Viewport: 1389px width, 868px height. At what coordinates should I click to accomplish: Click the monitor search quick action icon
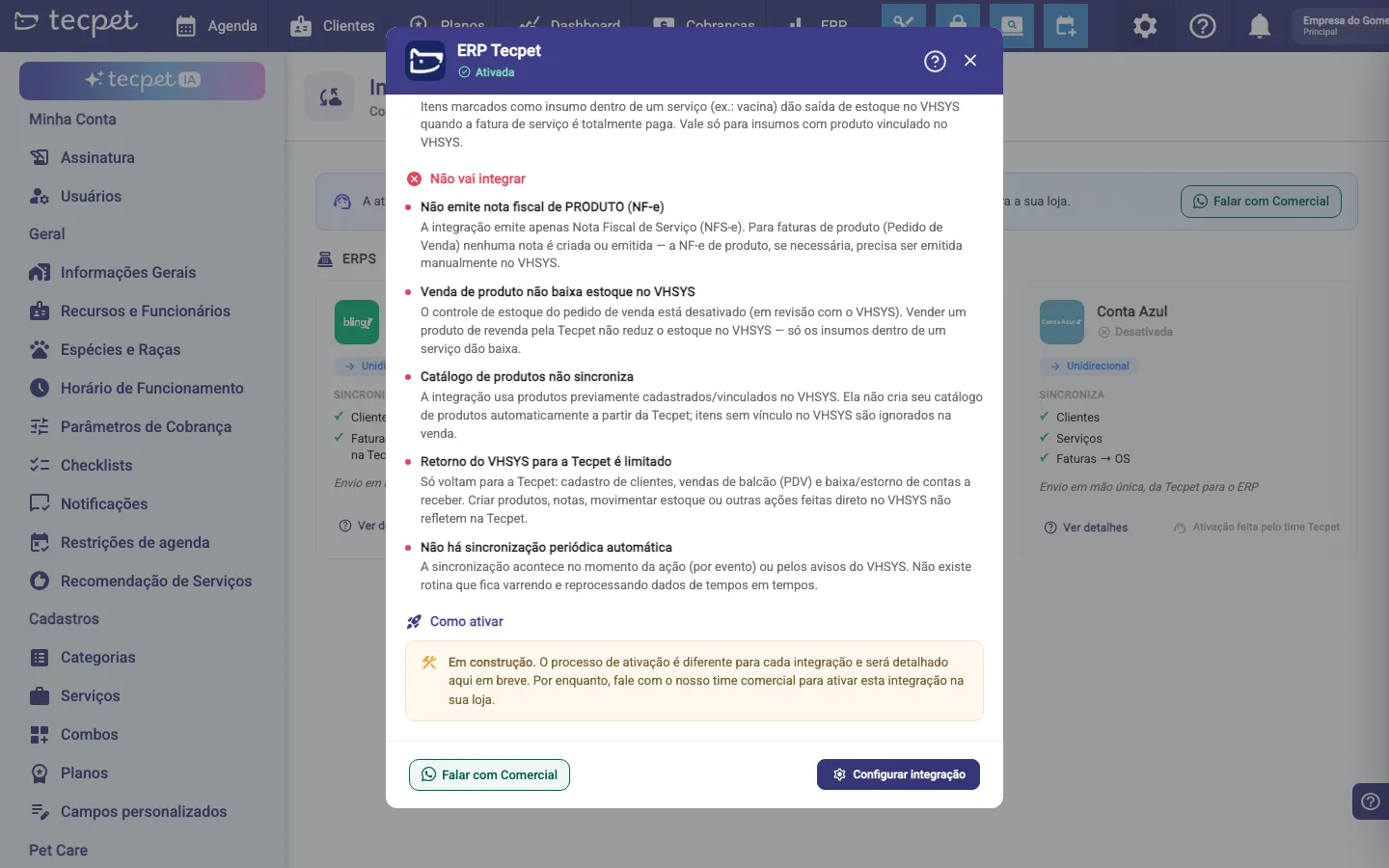coord(1012,26)
